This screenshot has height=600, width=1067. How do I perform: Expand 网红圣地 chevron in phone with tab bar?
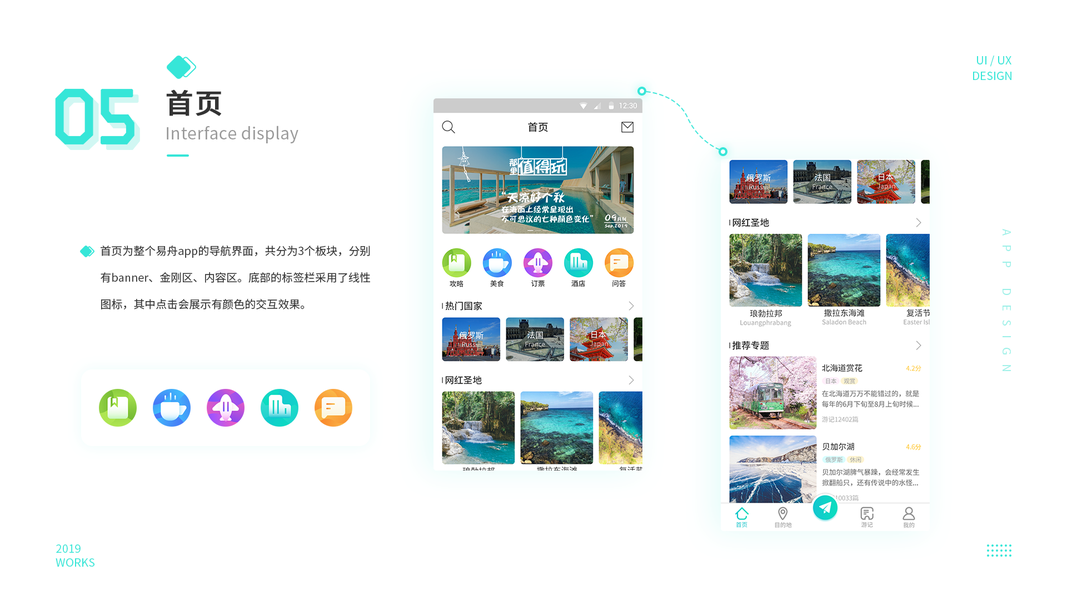tap(918, 222)
